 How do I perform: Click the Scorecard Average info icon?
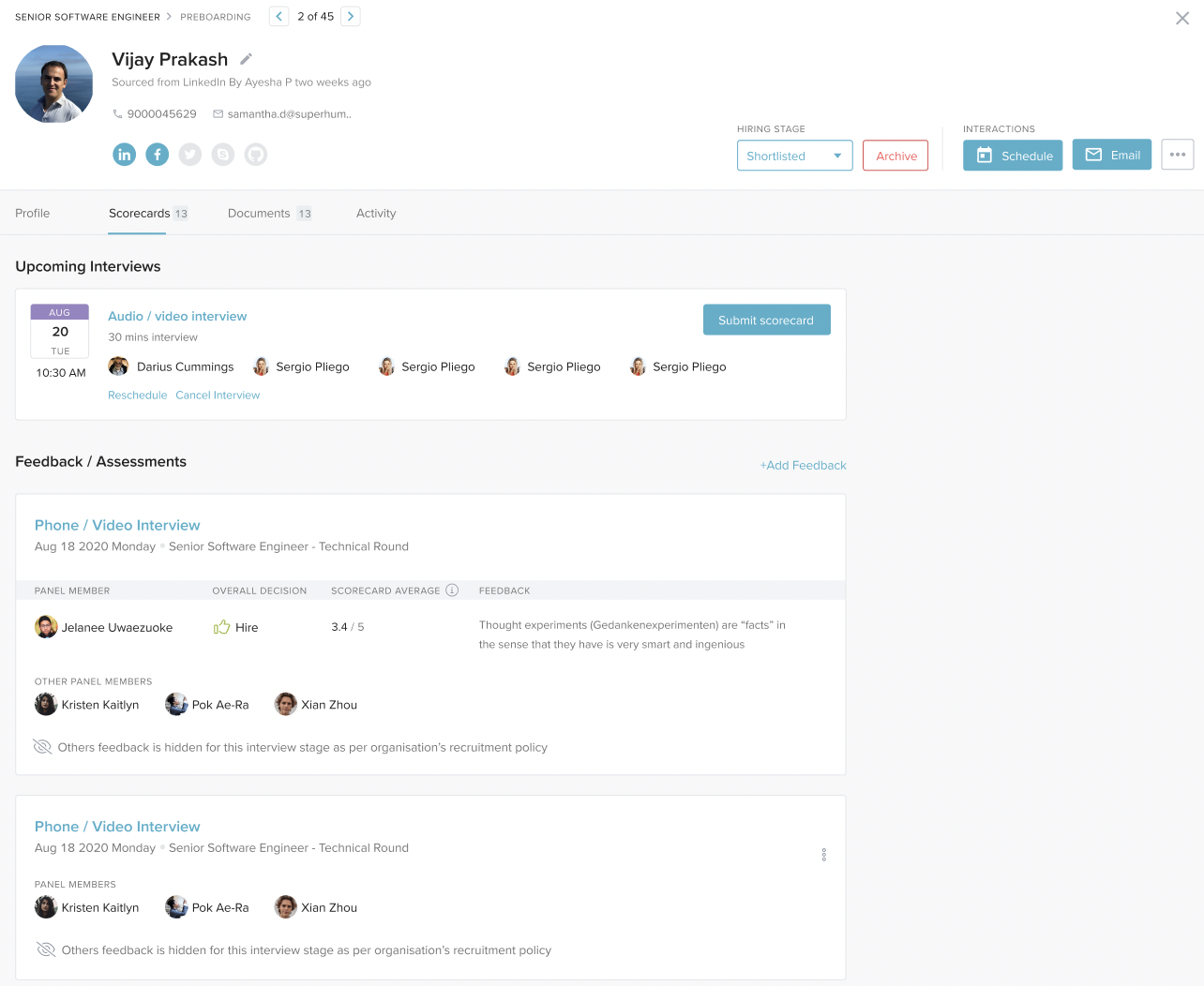click(452, 590)
